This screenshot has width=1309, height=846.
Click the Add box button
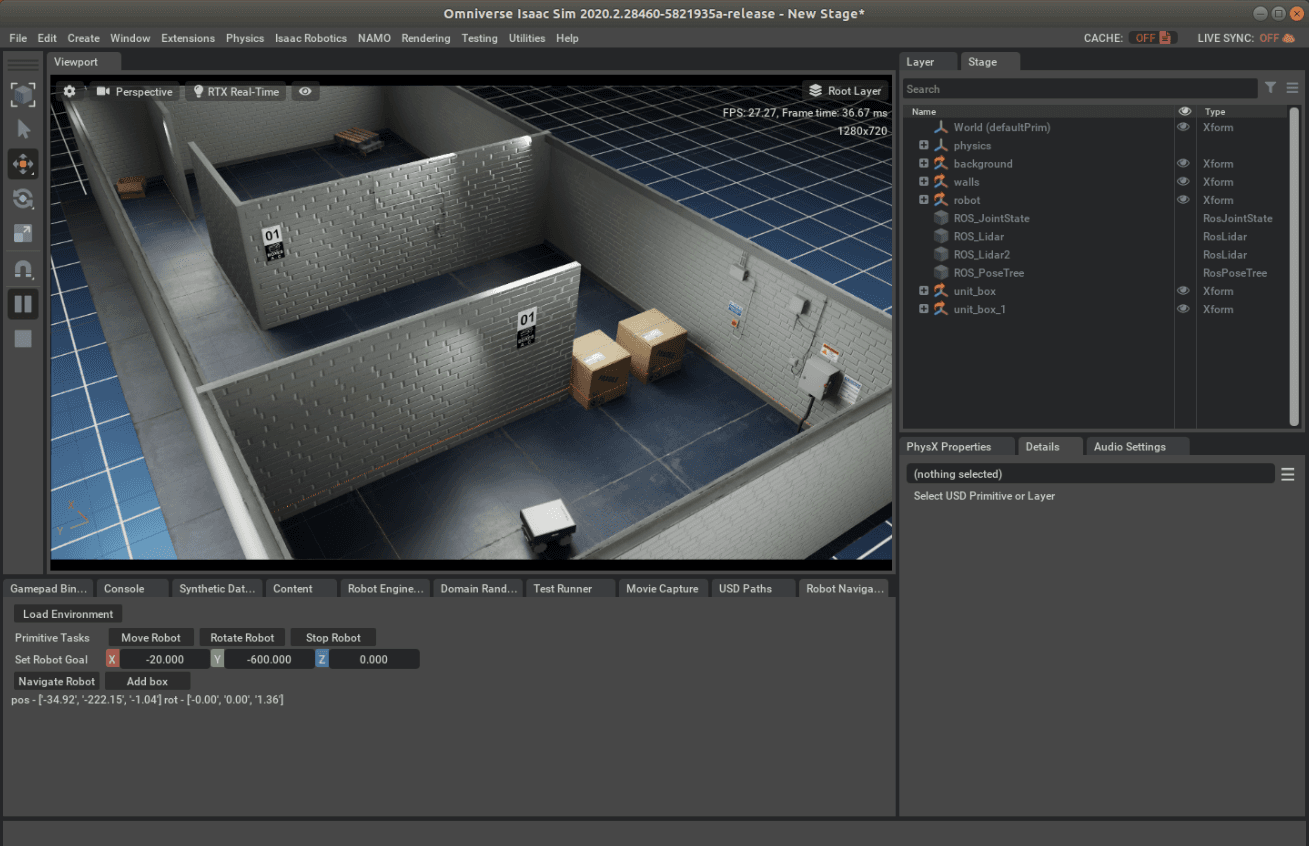pos(147,682)
